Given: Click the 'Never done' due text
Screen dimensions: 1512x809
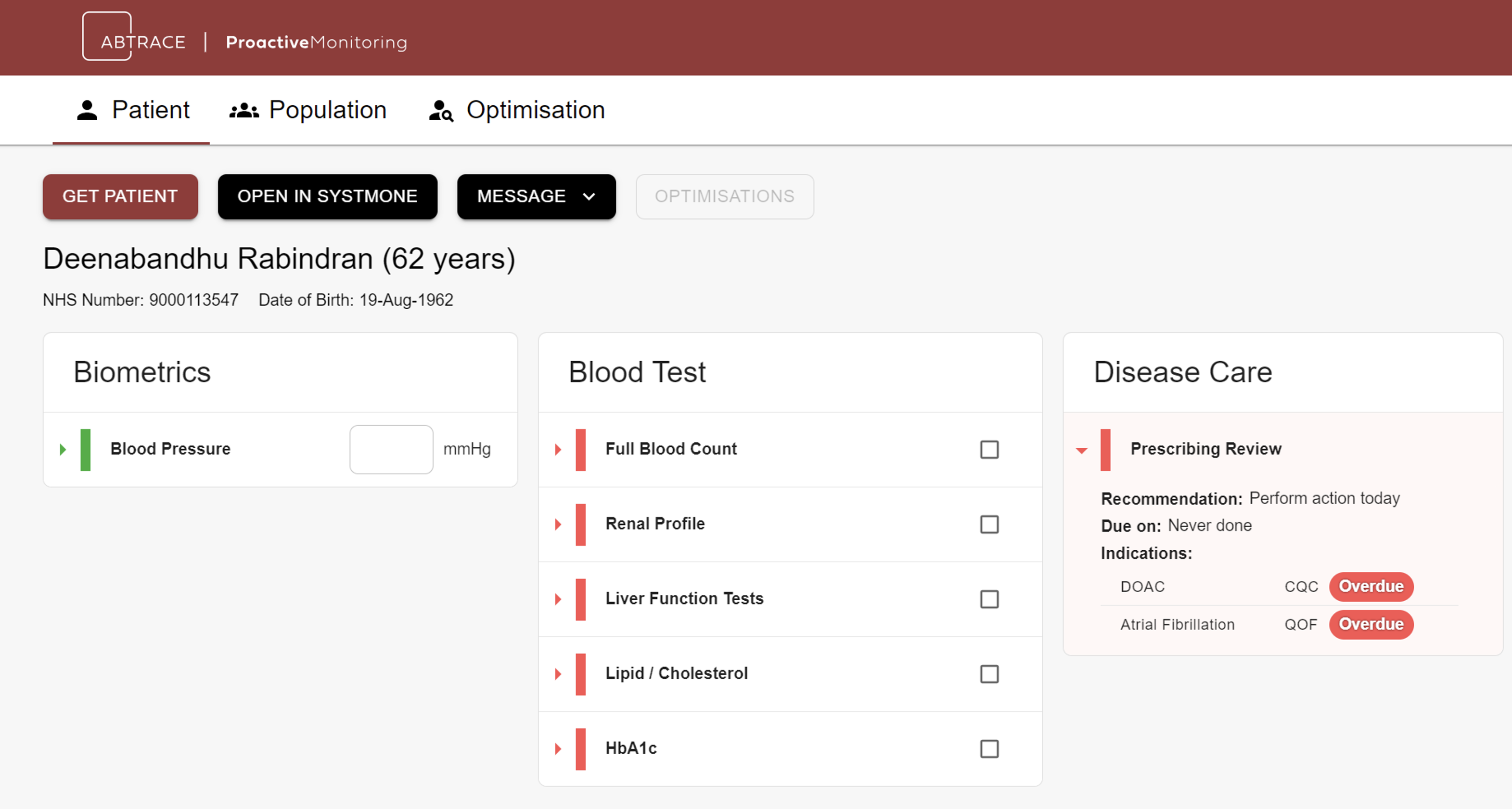Looking at the screenshot, I should point(1209,525).
